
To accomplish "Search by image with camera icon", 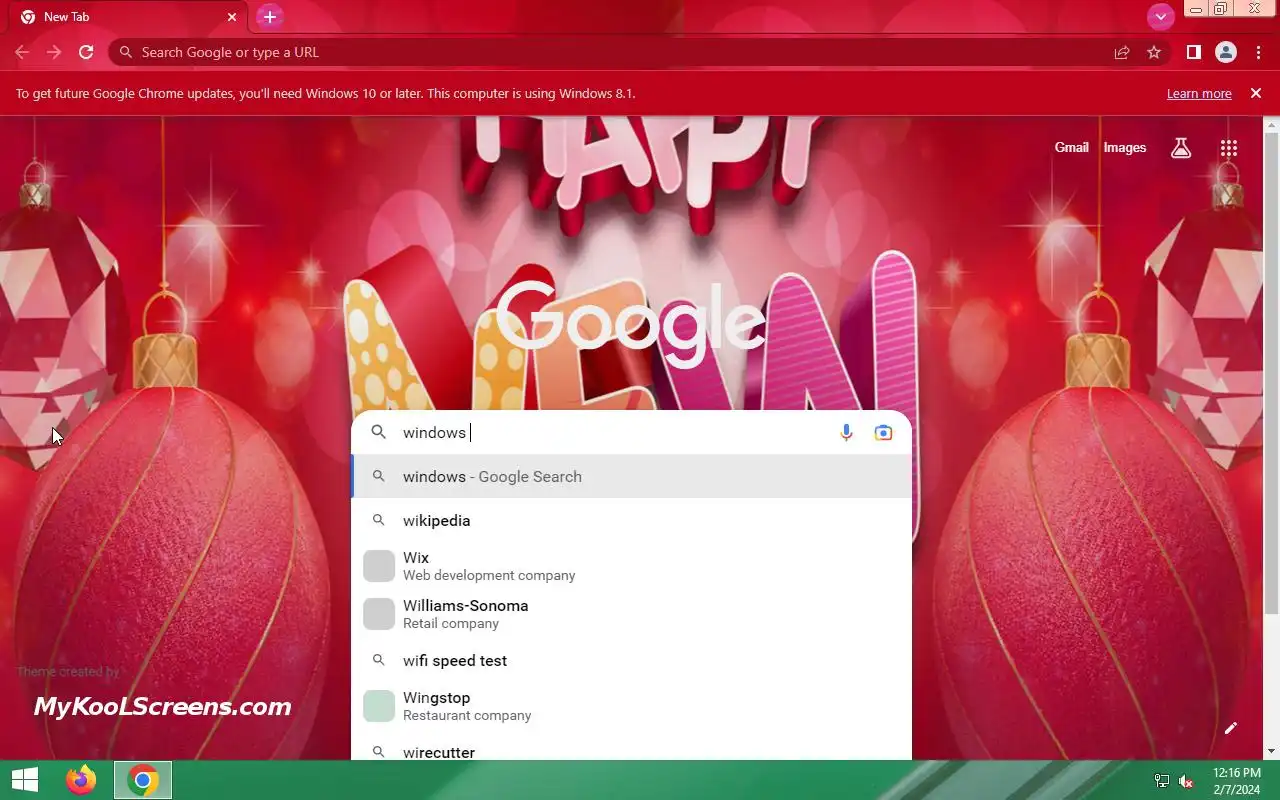I will (x=883, y=432).
